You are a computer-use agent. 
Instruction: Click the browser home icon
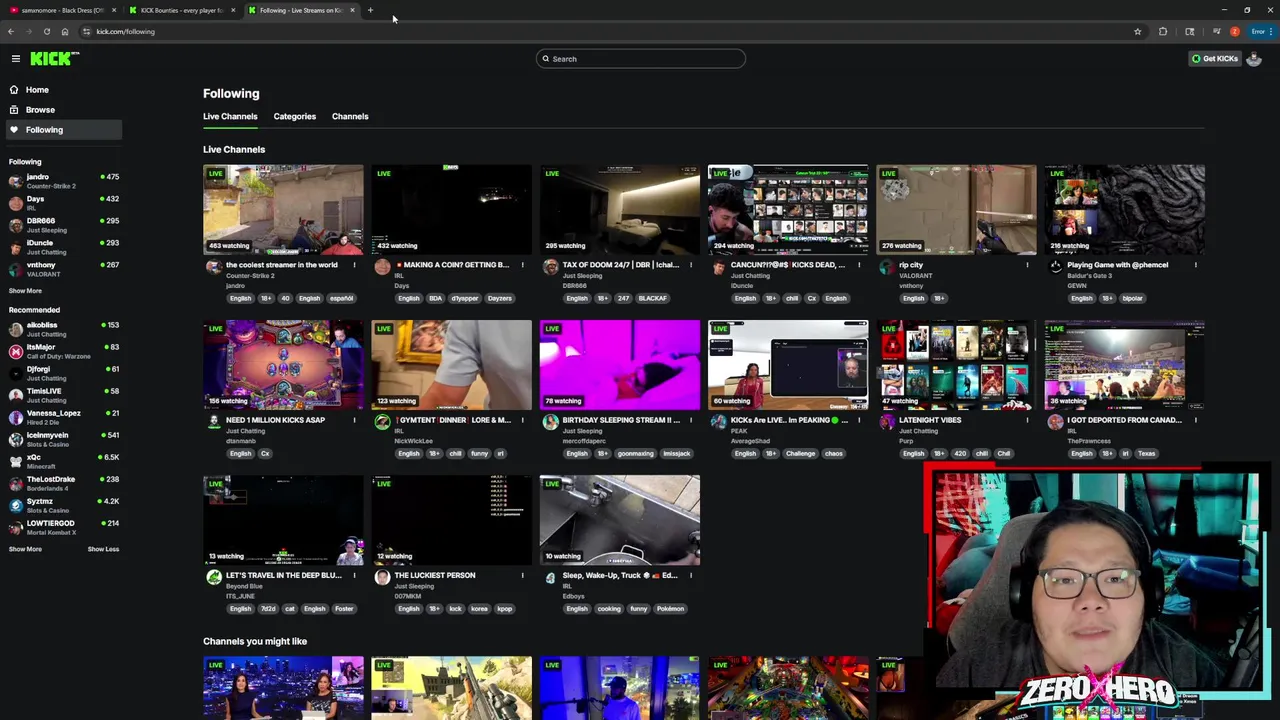[65, 32]
